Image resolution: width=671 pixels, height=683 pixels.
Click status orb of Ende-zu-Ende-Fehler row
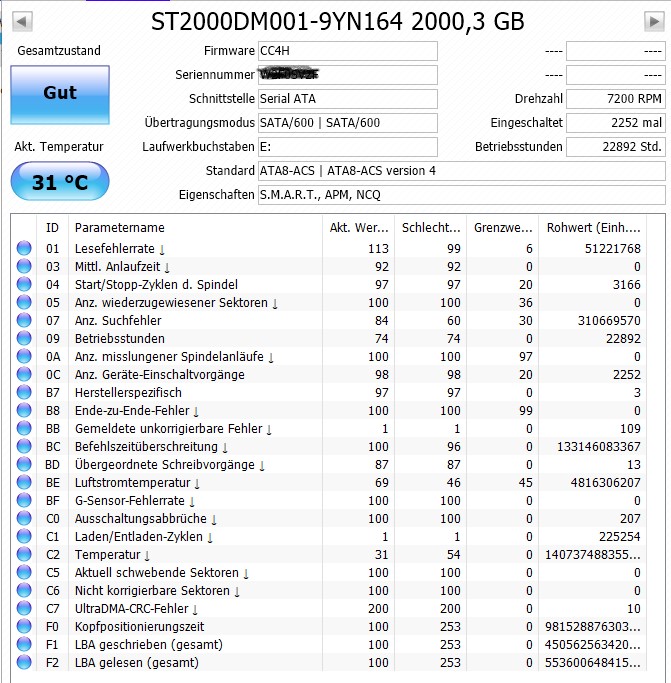[24, 410]
